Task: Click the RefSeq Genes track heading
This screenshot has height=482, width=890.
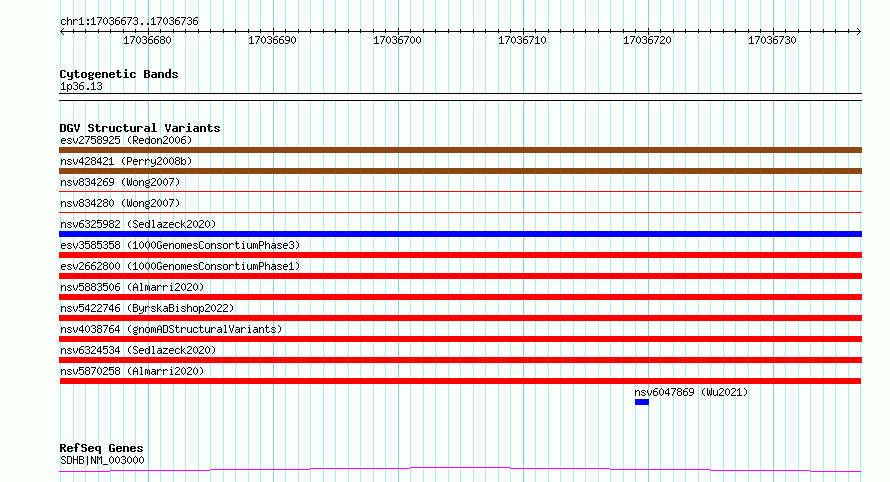Action: [x=101, y=449]
